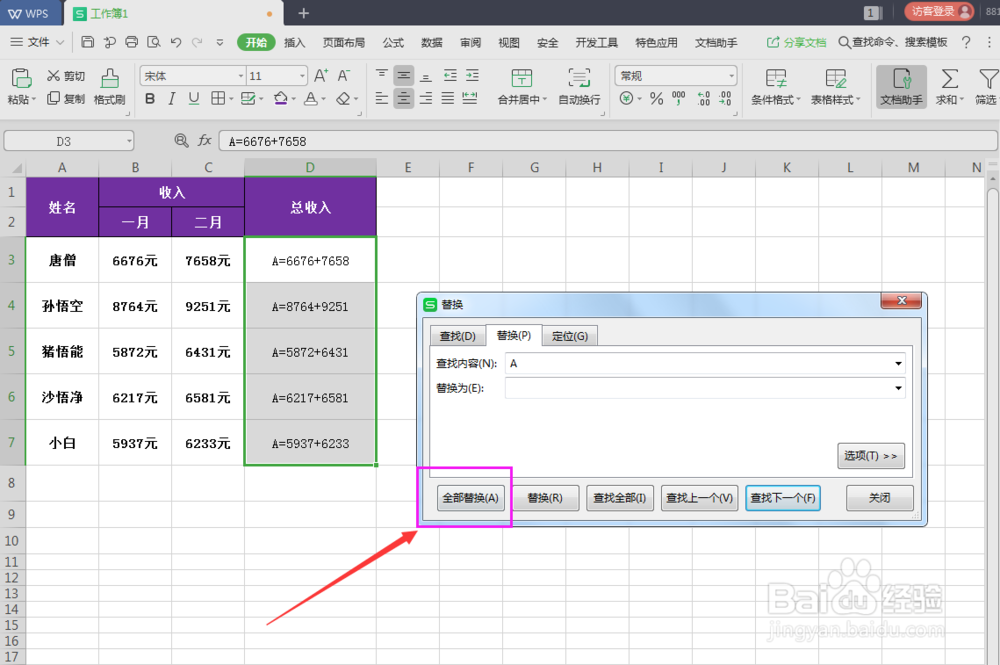1000x665 pixels.
Task: Apply percent style format
Action: click(x=656, y=98)
